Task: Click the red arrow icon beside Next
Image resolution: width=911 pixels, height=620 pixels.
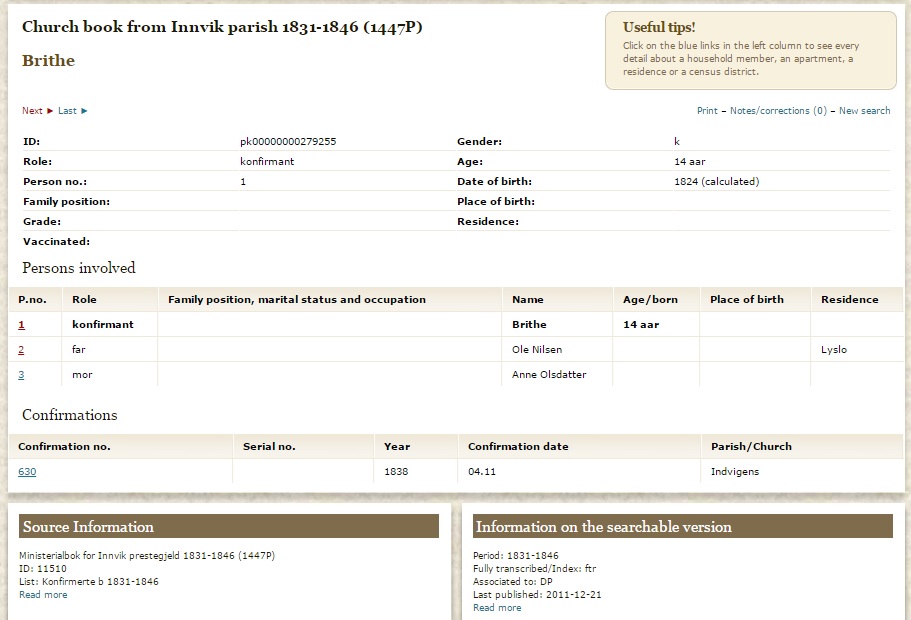Action: tap(50, 111)
